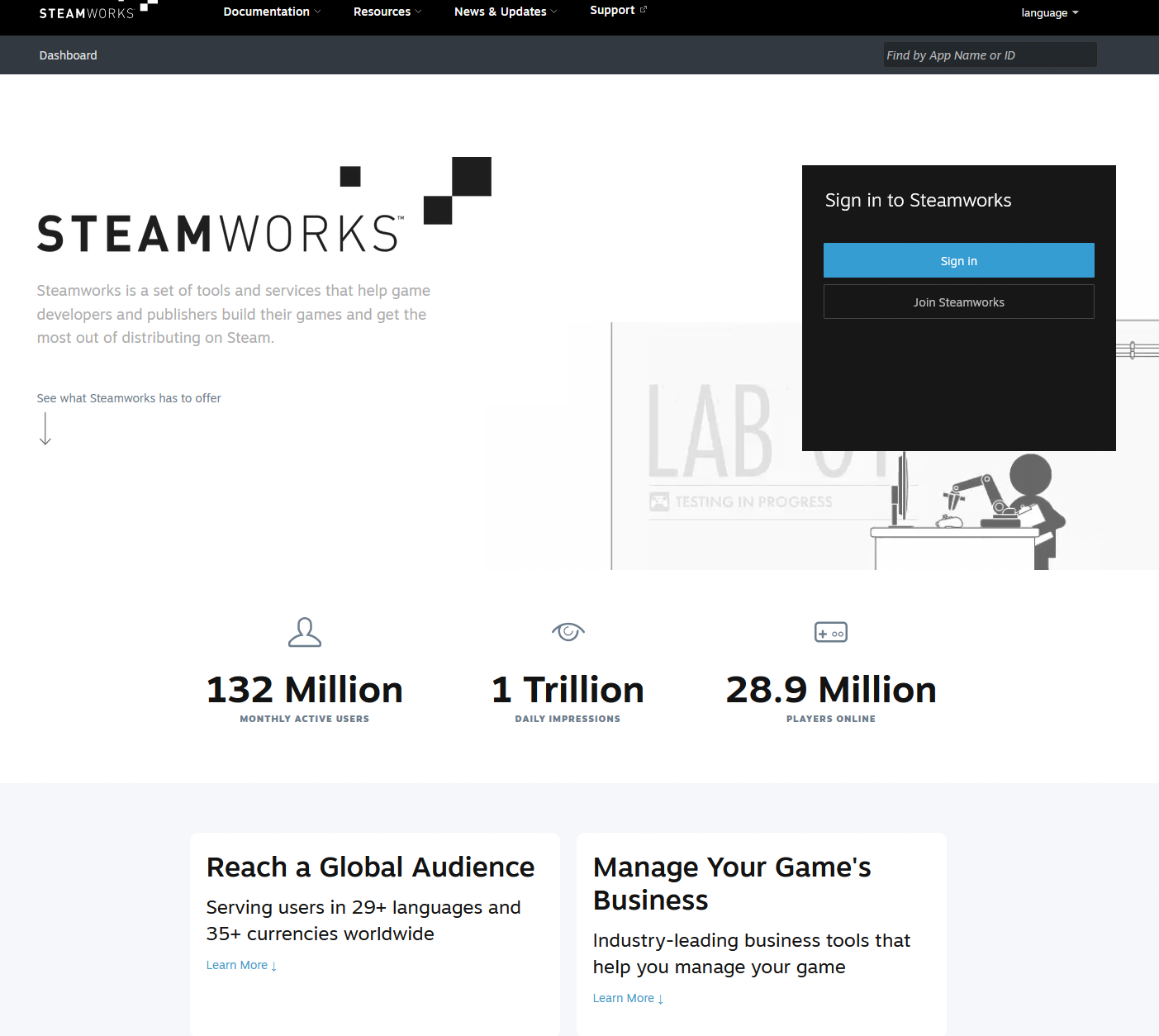
Task: Click the monthly active users person icon
Action: pos(305,632)
